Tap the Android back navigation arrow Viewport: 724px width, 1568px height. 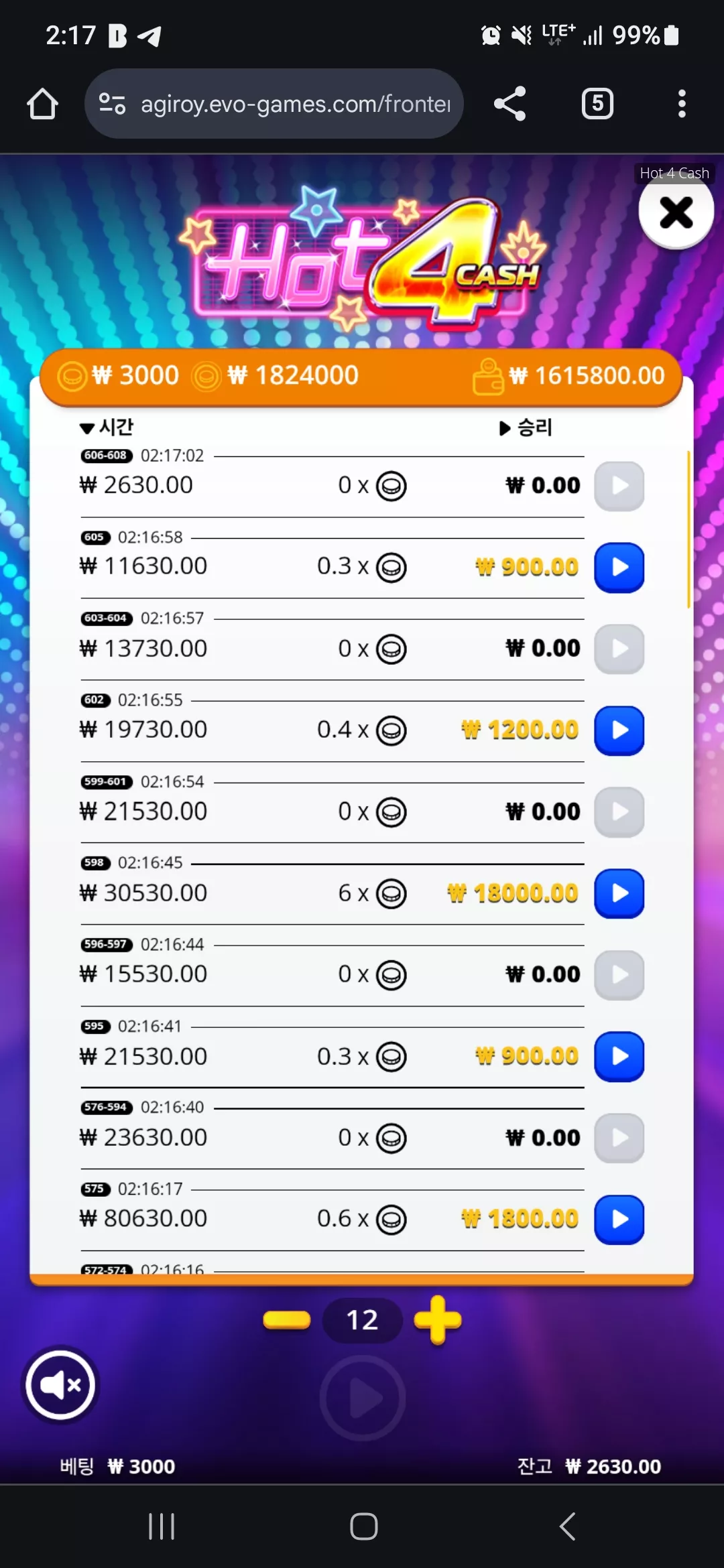[567, 1526]
